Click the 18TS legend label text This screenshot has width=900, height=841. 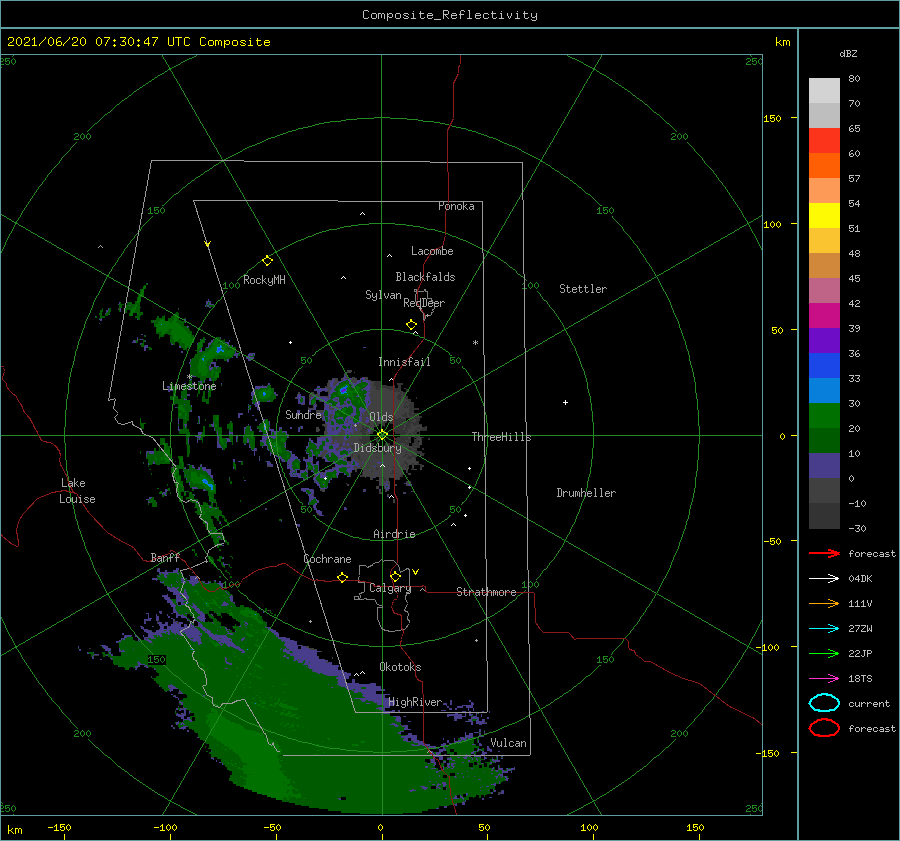tap(860, 679)
